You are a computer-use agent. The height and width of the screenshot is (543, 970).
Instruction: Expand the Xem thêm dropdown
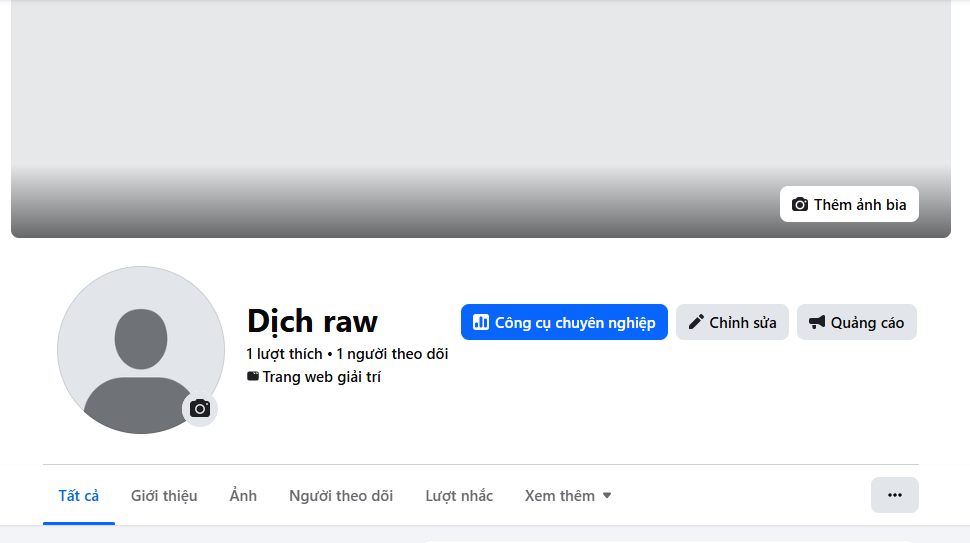click(x=568, y=496)
